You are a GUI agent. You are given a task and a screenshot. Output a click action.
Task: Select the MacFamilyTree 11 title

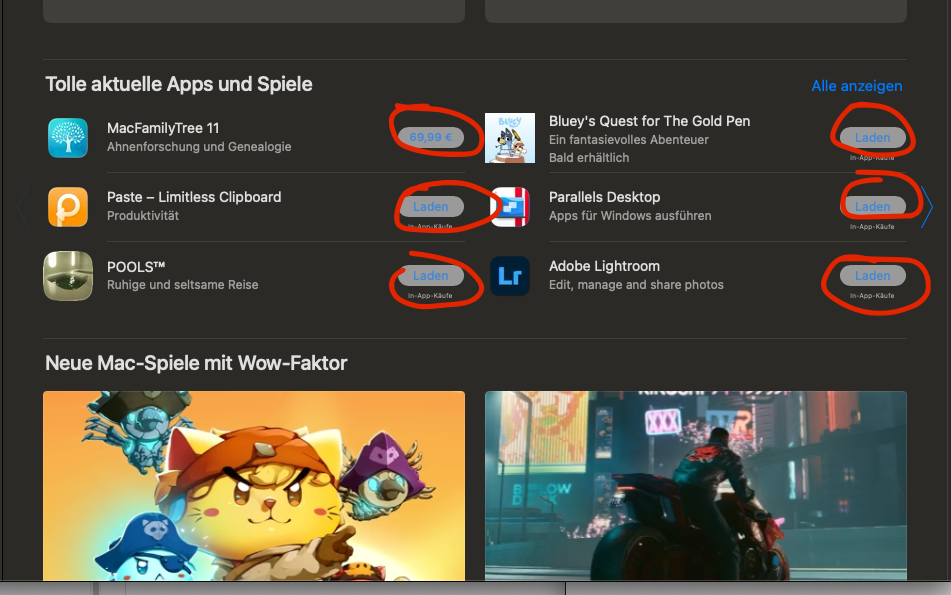pos(163,129)
